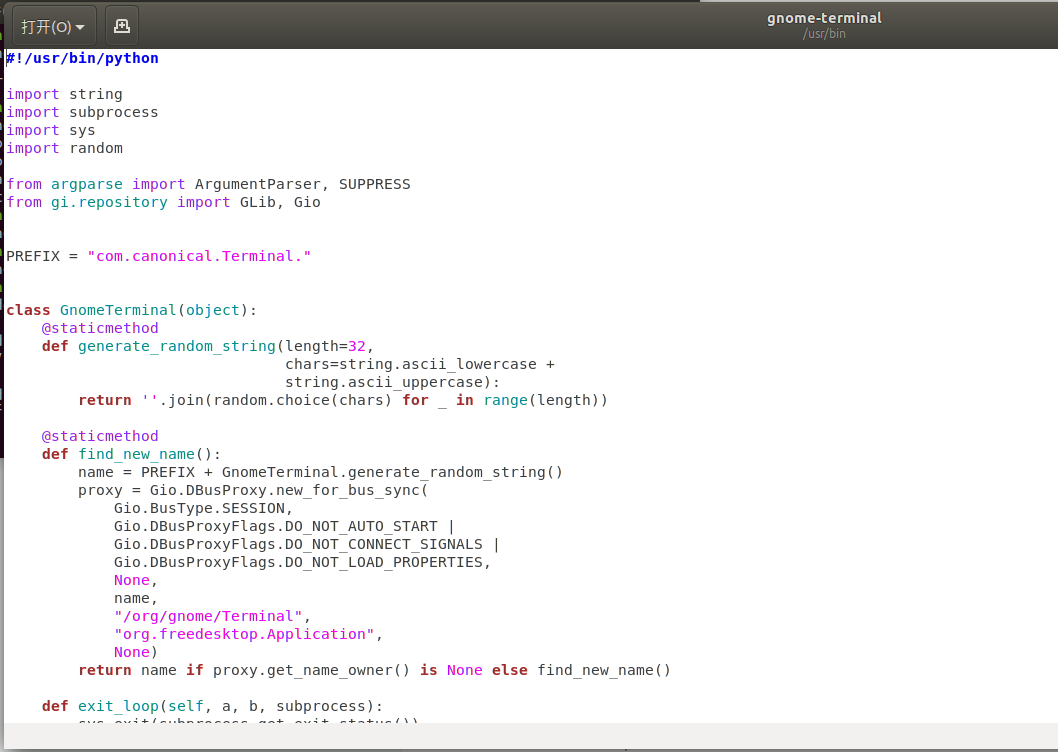The height and width of the screenshot is (752, 1058).
Task: Click the DO_NOT_LOAD_PROPERTIES flag line
Action: [302, 562]
